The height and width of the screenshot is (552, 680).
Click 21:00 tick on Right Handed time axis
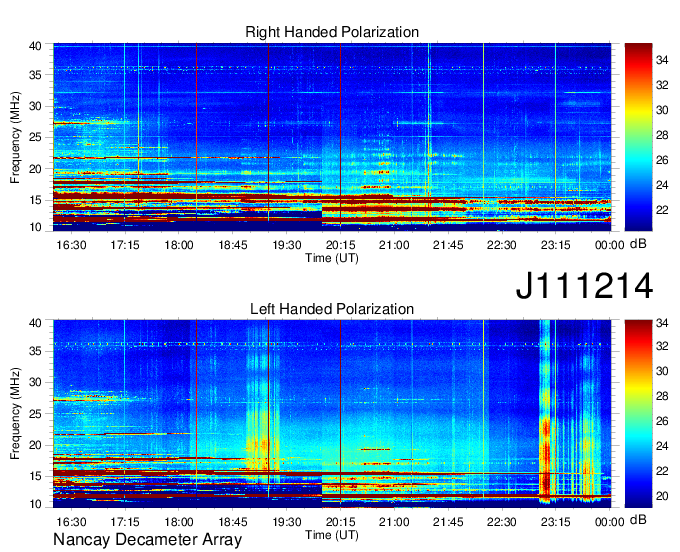[x=394, y=245]
